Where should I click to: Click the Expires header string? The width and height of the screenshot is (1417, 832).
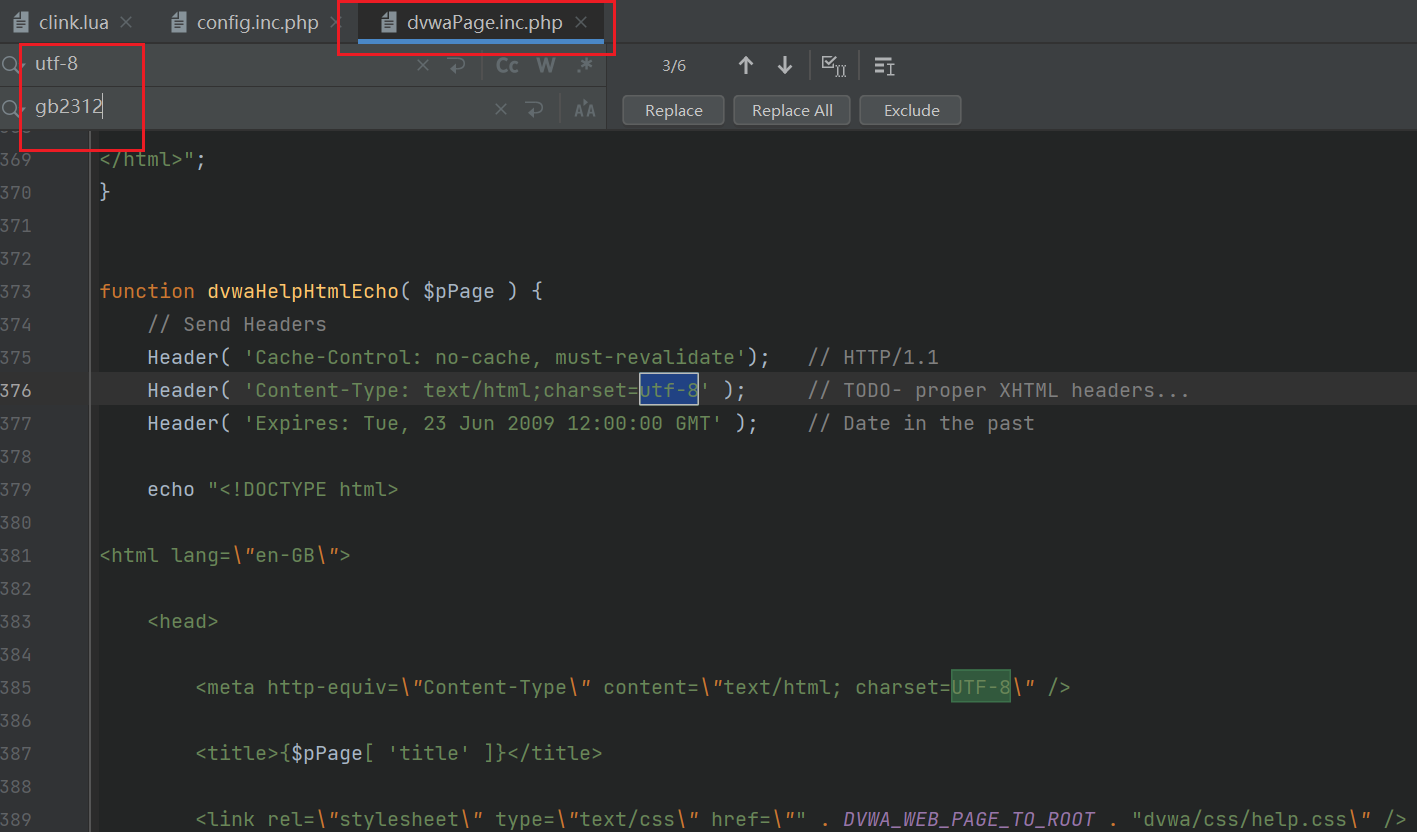[482, 423]
